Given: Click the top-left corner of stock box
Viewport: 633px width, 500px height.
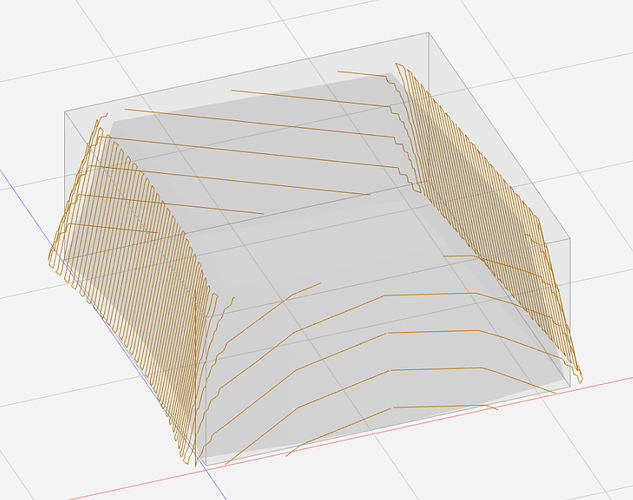Looking at the screenshot, I should [62, 110].
